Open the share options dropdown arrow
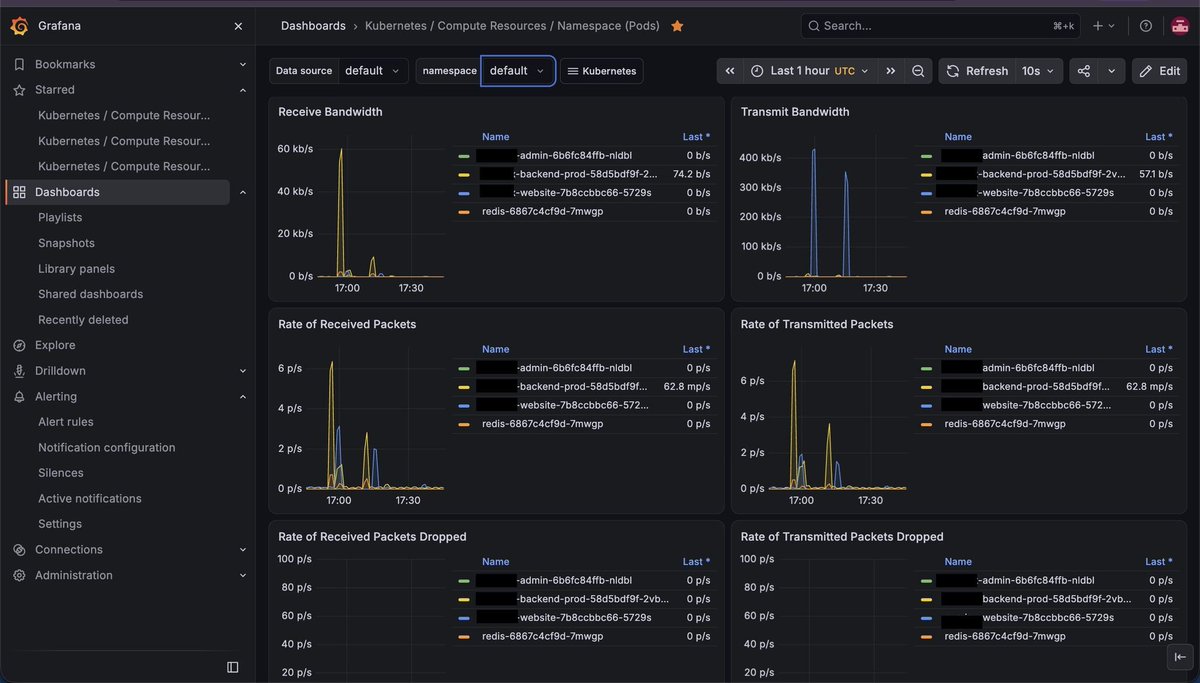This screenshot has height=683, width=1200. click(x=1111, y=71)
